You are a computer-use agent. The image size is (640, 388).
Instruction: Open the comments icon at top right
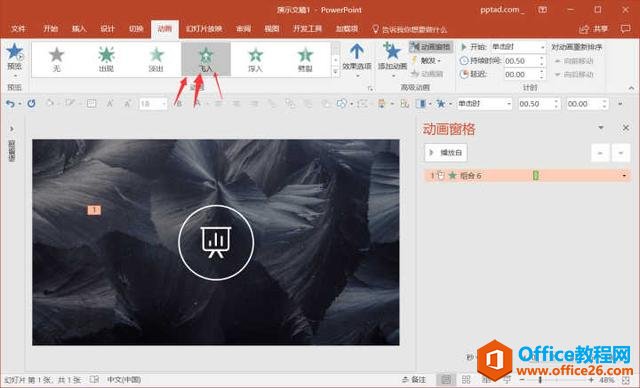click(x=625, y=29)
